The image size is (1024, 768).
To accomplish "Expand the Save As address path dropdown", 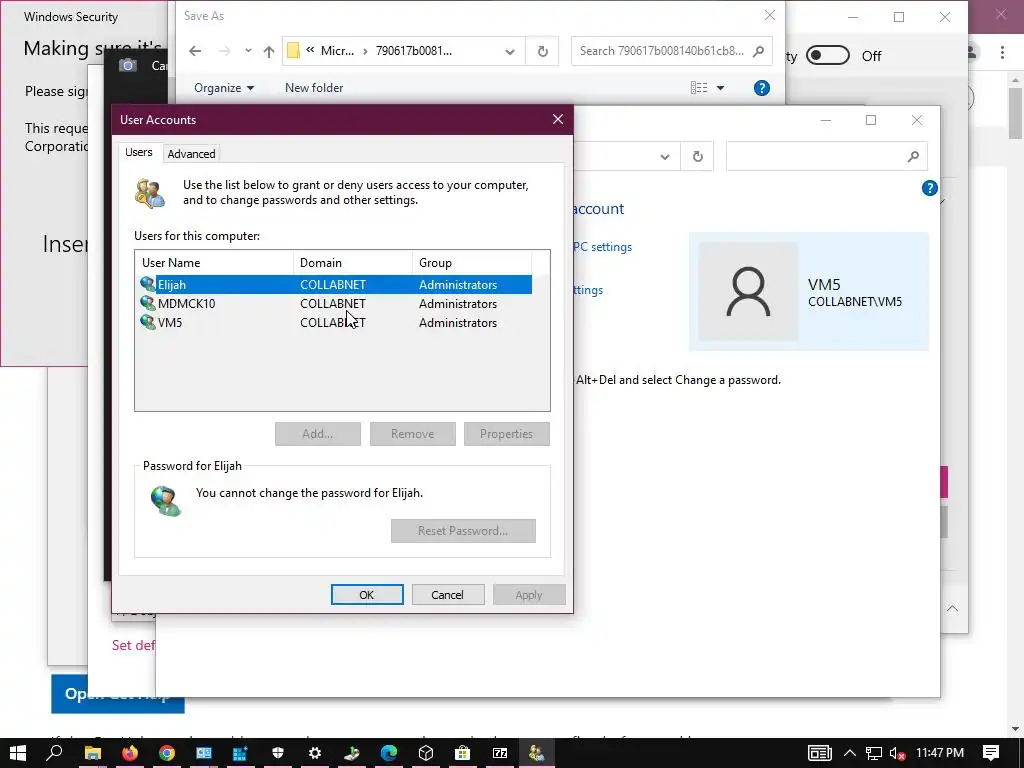I will (x=510, y=52).
